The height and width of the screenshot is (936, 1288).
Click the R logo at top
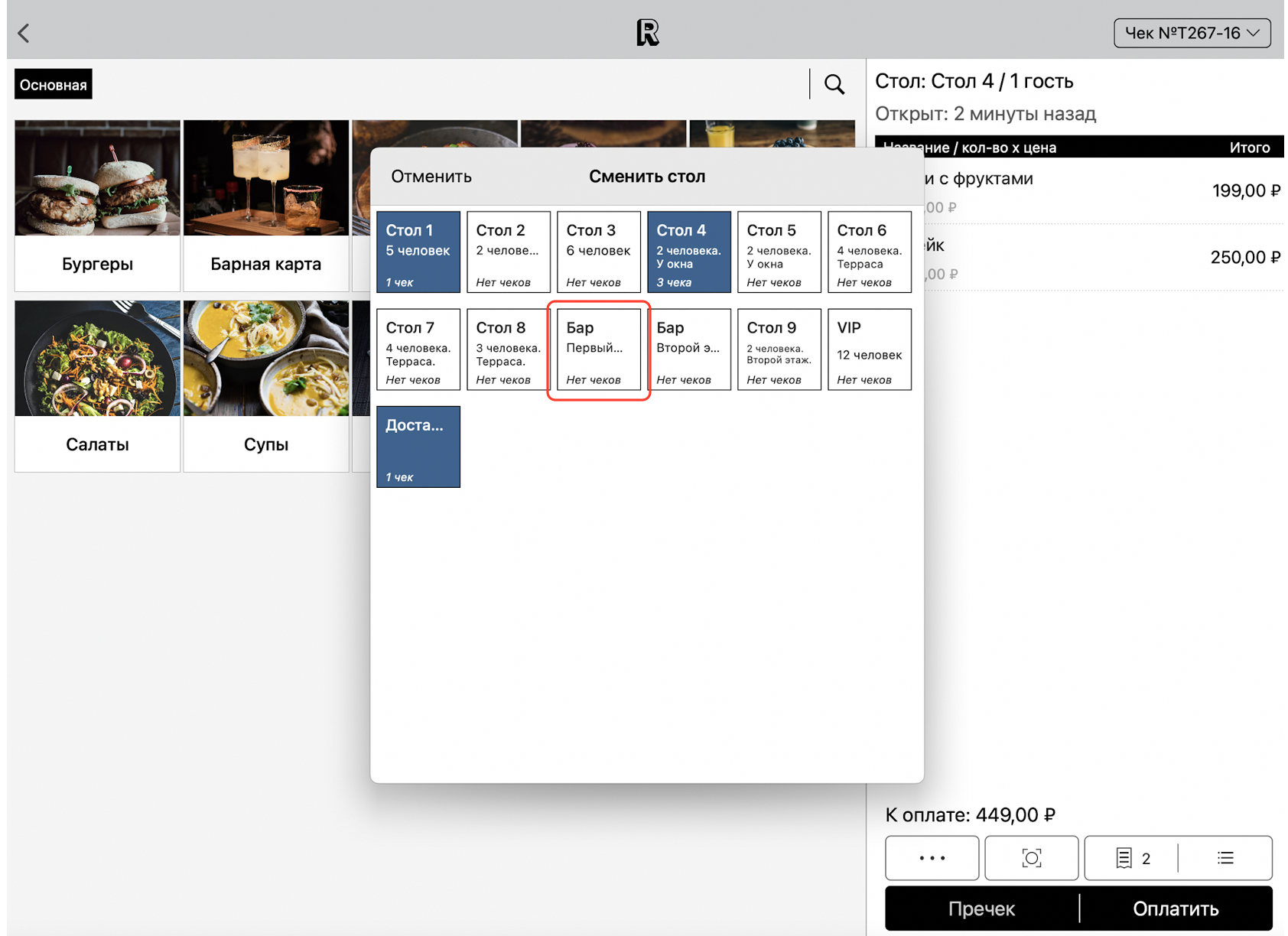coord(647,33)
